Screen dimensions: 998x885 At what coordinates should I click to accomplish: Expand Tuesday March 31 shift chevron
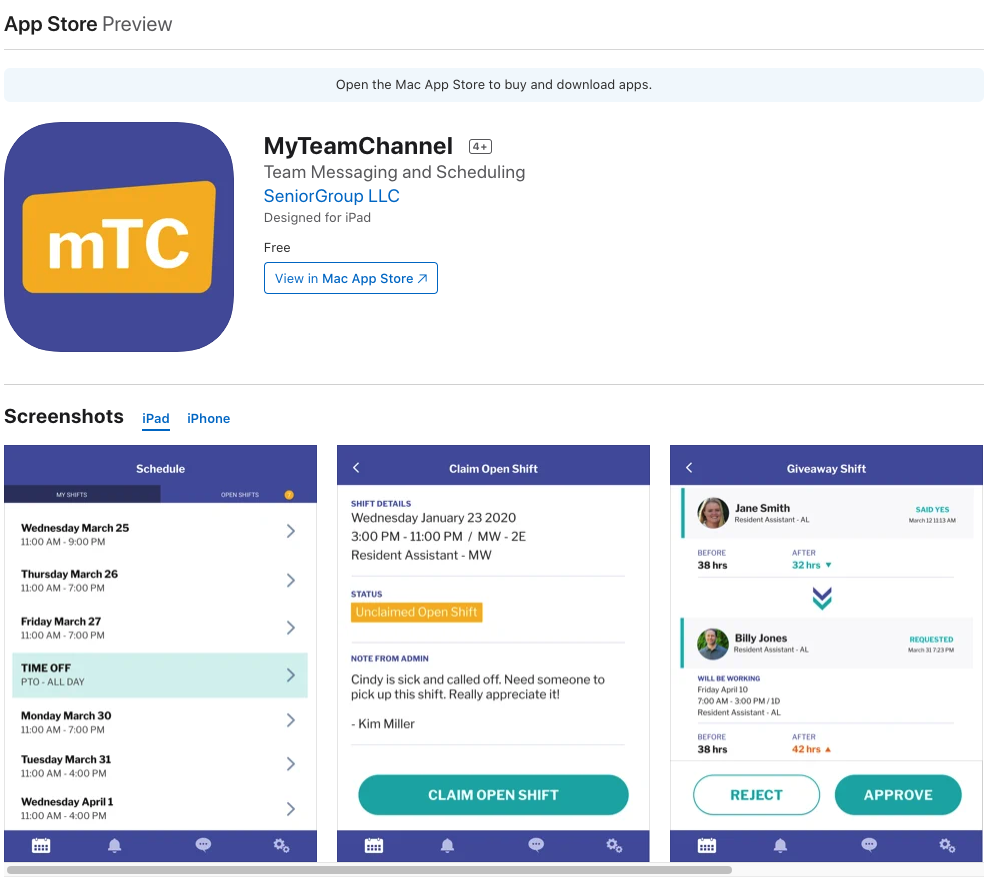tap(291, 764)
